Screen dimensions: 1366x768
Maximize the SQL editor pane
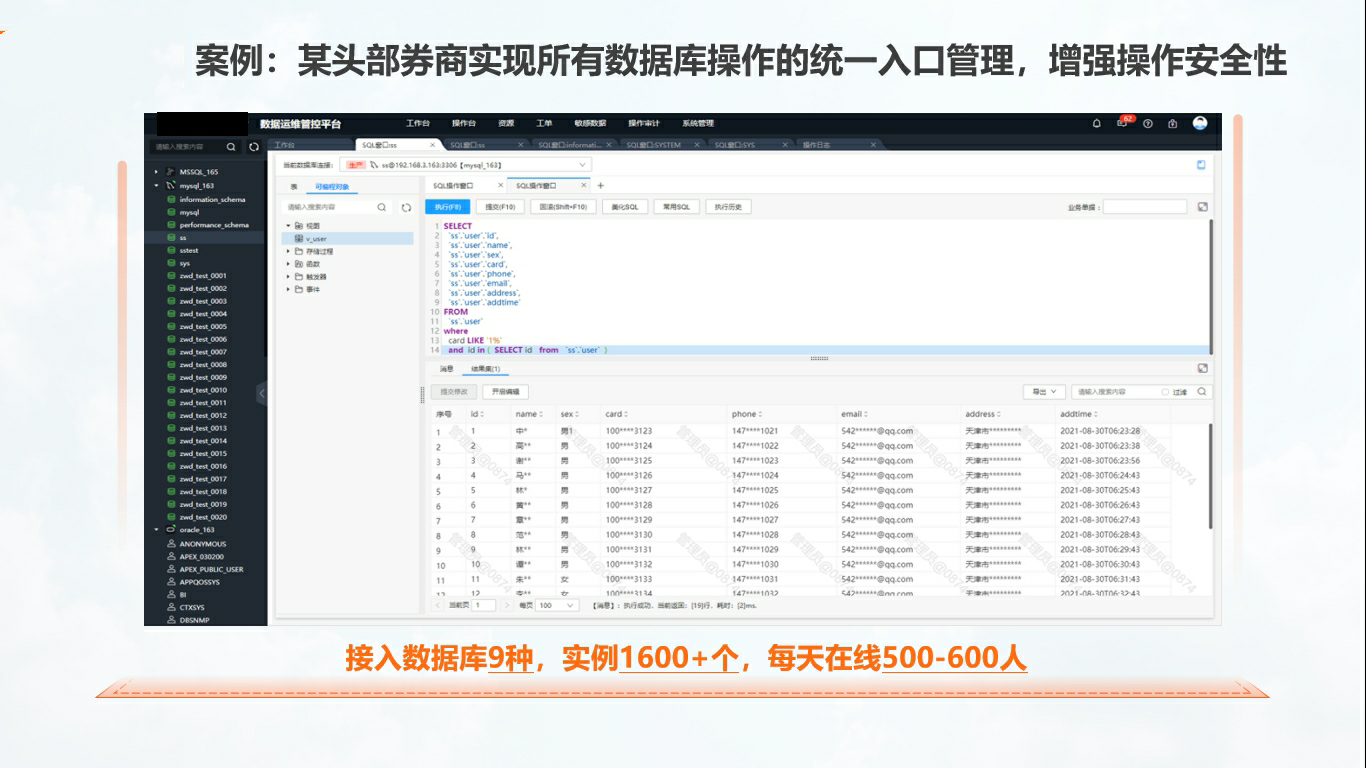1202,207
